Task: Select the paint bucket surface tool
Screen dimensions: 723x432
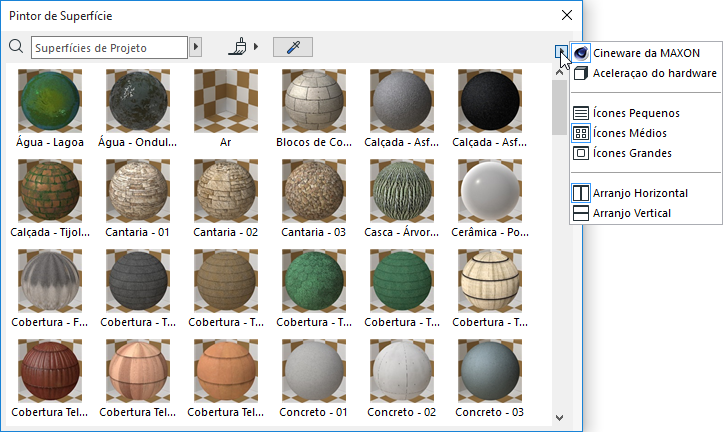Action: coord(238,47)
